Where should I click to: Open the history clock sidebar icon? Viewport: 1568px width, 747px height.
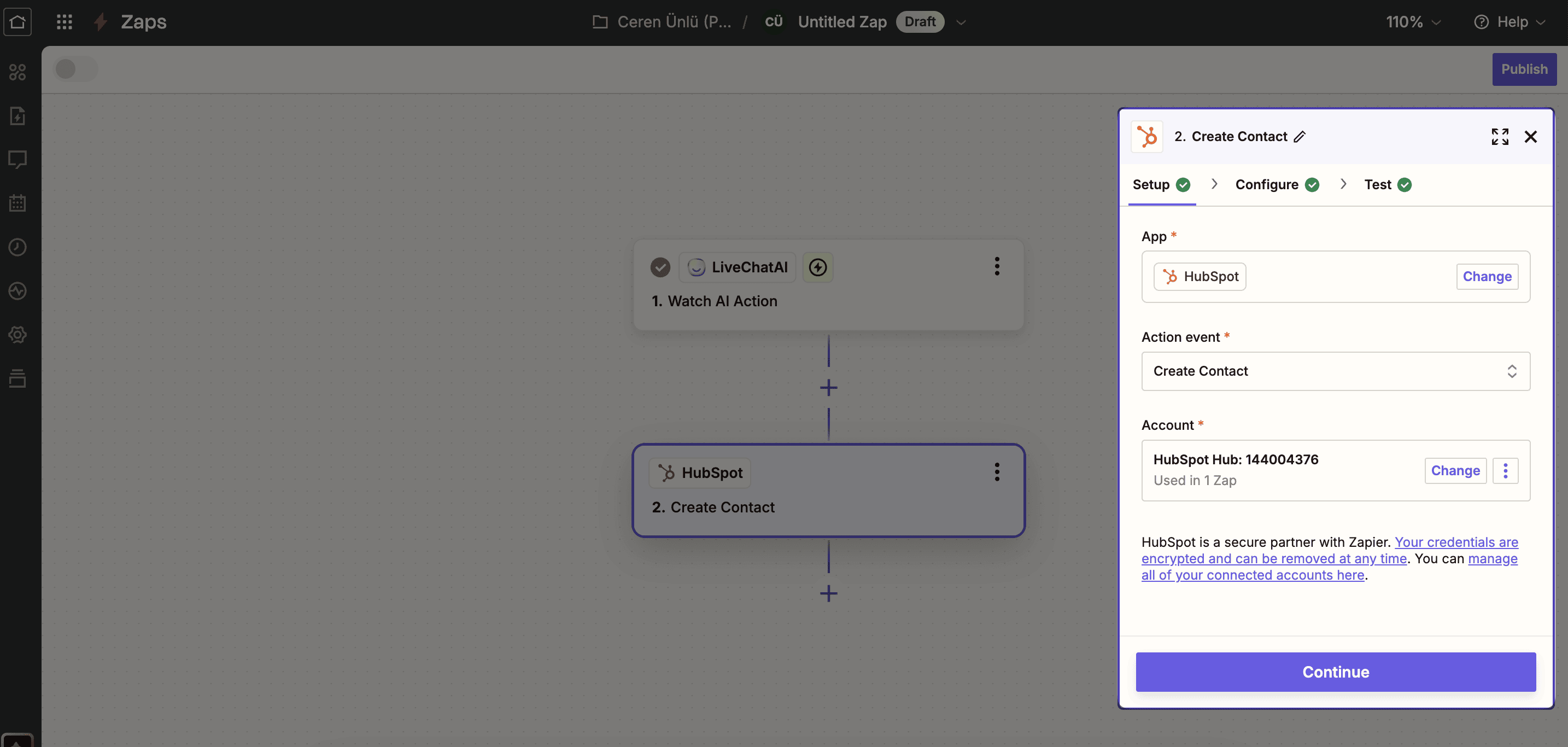pyautogui.click(x=17, y=247)
